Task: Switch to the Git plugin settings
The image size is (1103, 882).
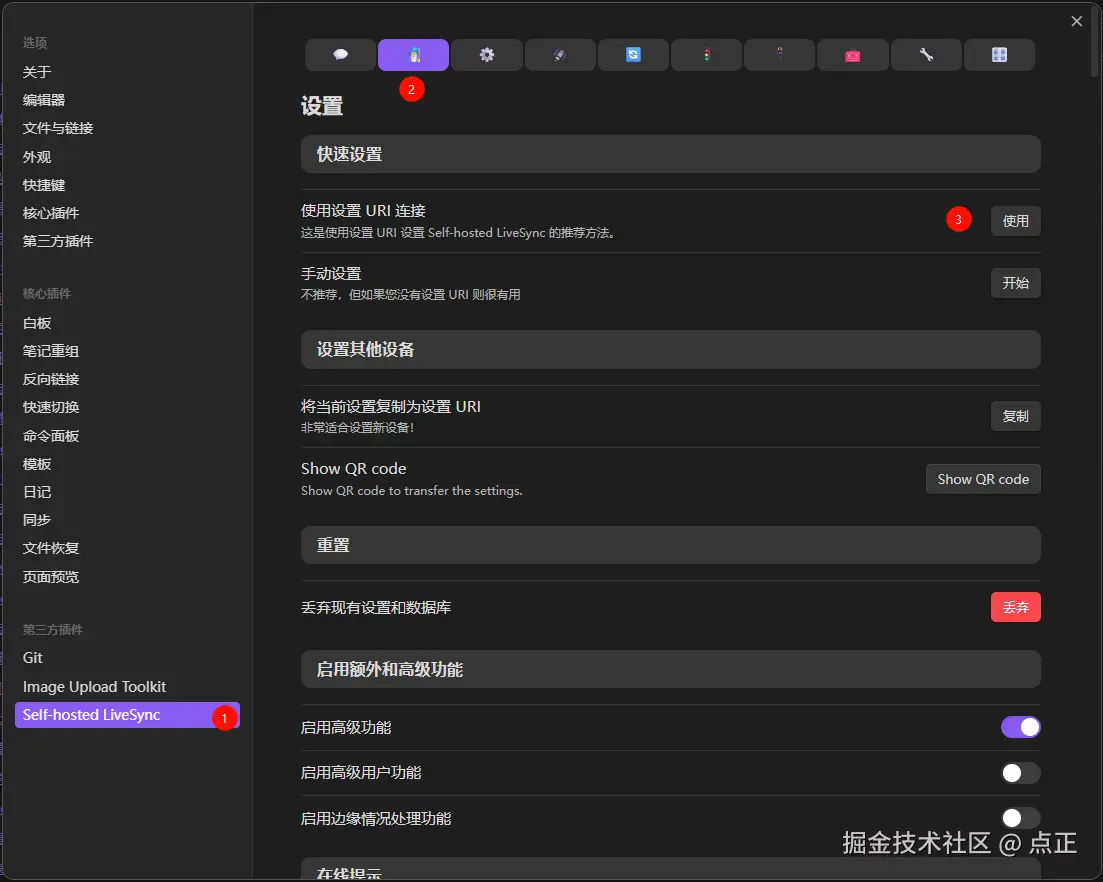Action: [x=32, y=657]
